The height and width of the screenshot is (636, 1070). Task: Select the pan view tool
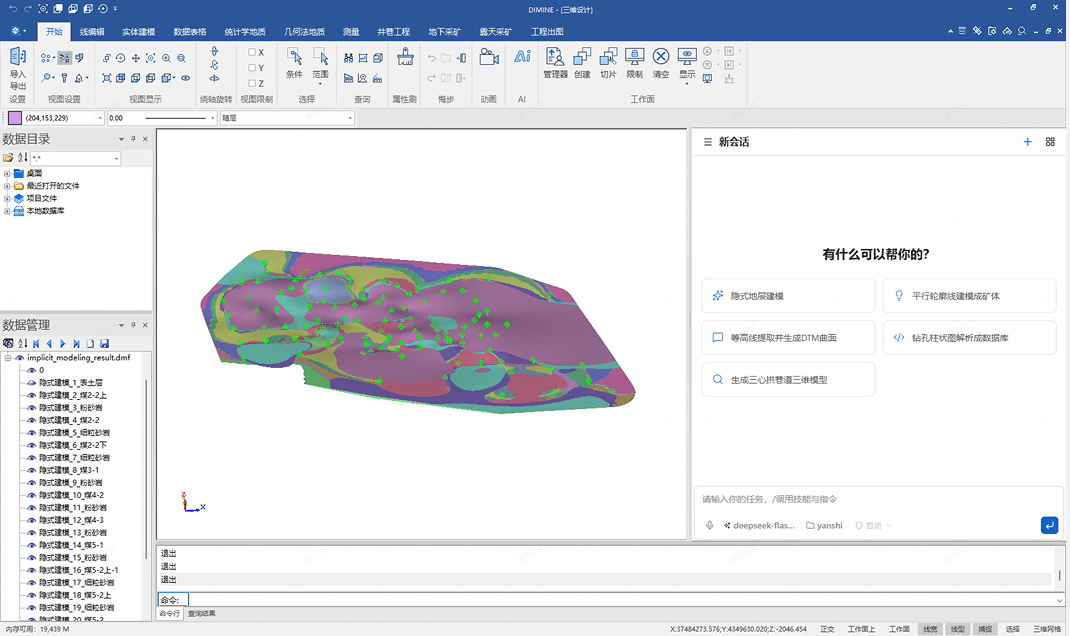(x=136, y=58)
